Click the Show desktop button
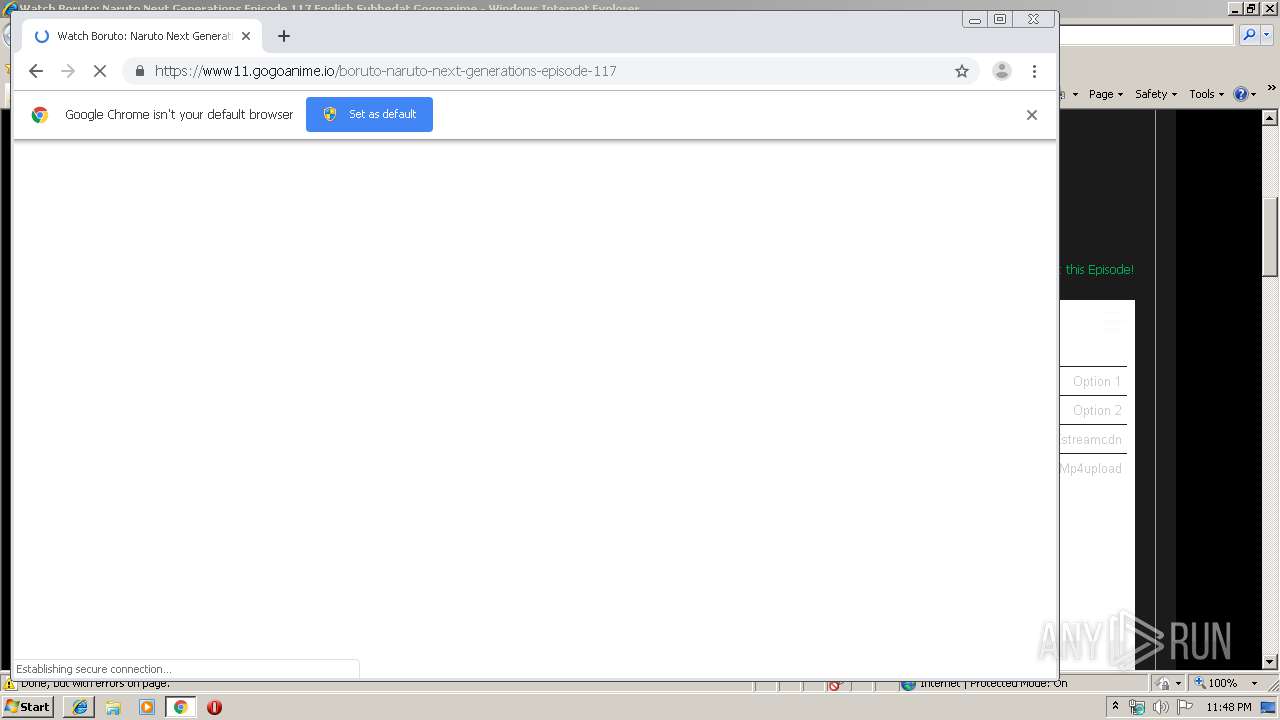This screenshot has height=720, width=1280. [x=1269, y=707]
